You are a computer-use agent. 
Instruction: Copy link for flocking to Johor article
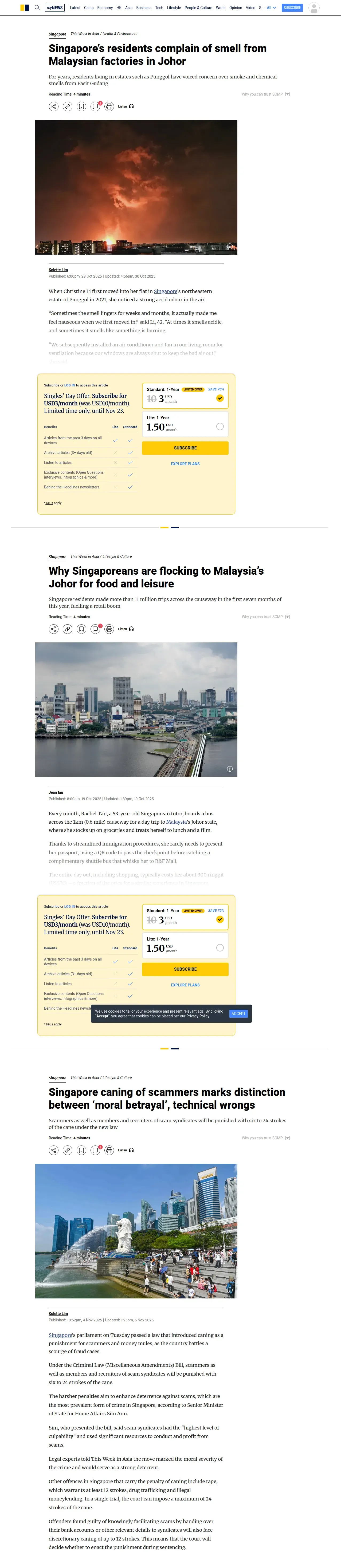point(68,629)
